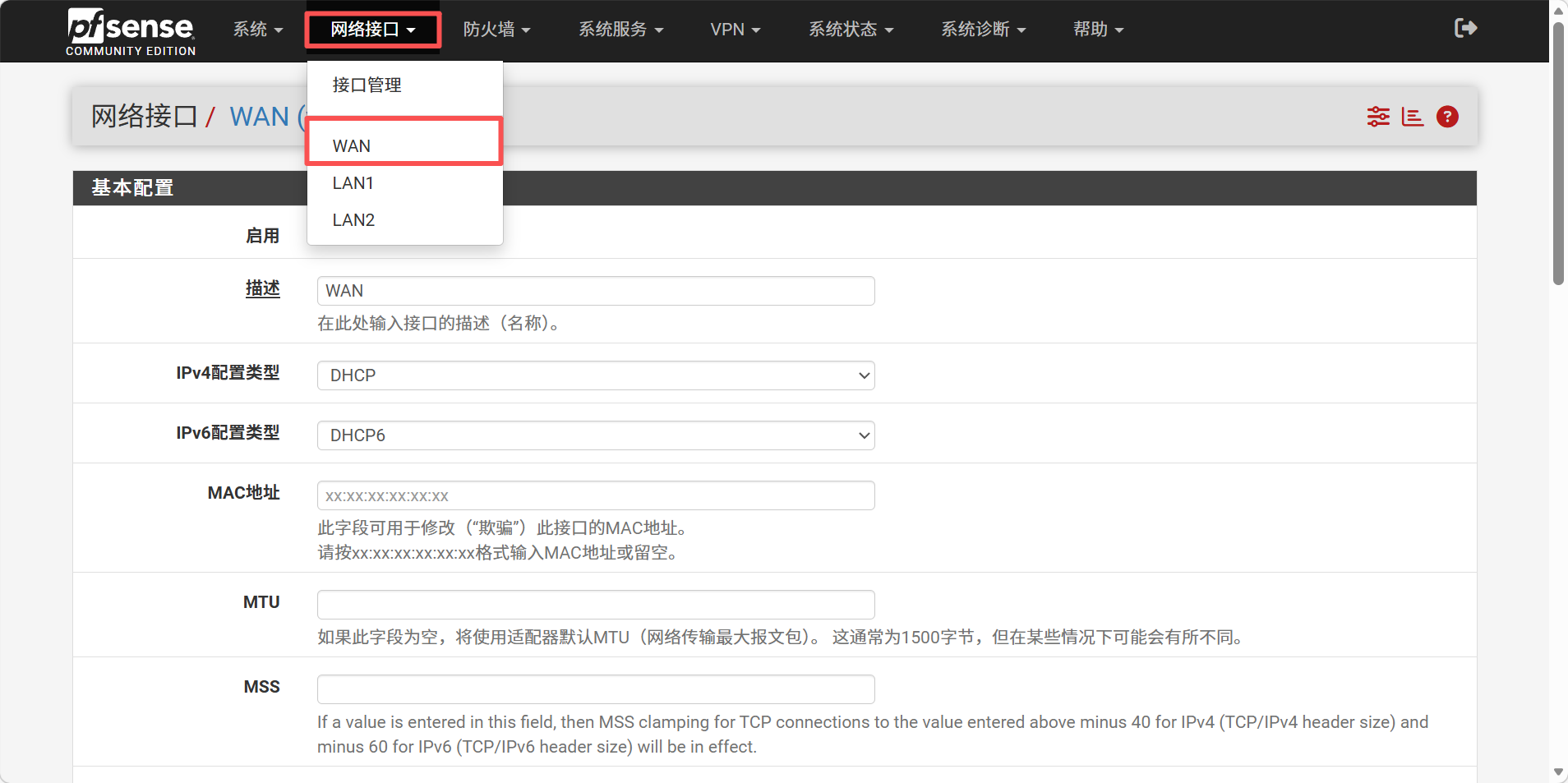Viewport: 1568px width, 783px height.
Task: Click the page's vertical scrollbar thumb
Action: 1557,156
